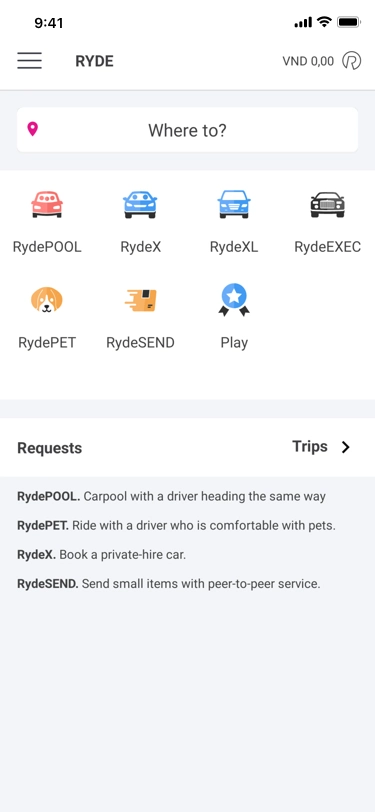Tap the RydePET dog icon
375x812 pixels.
(47, 300)
